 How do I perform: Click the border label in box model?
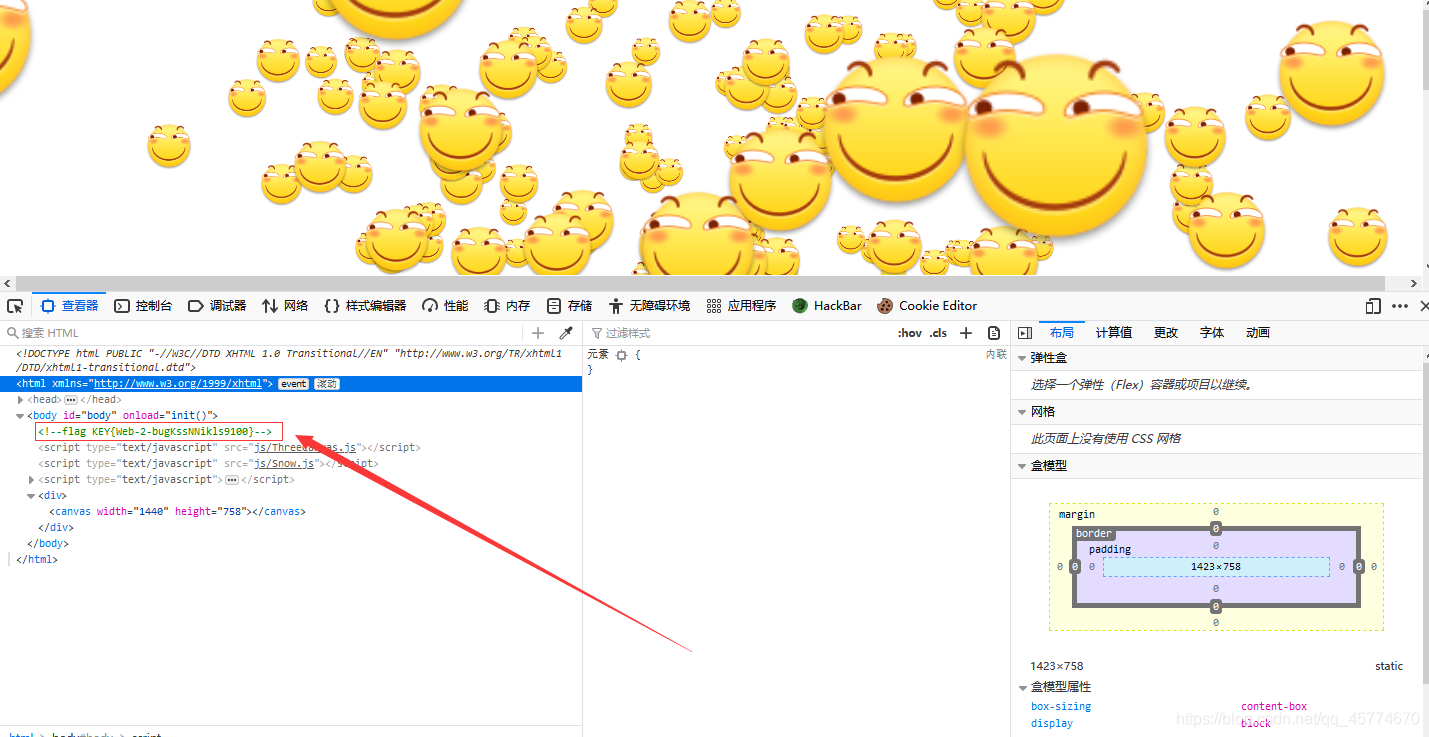(1094, 533)
